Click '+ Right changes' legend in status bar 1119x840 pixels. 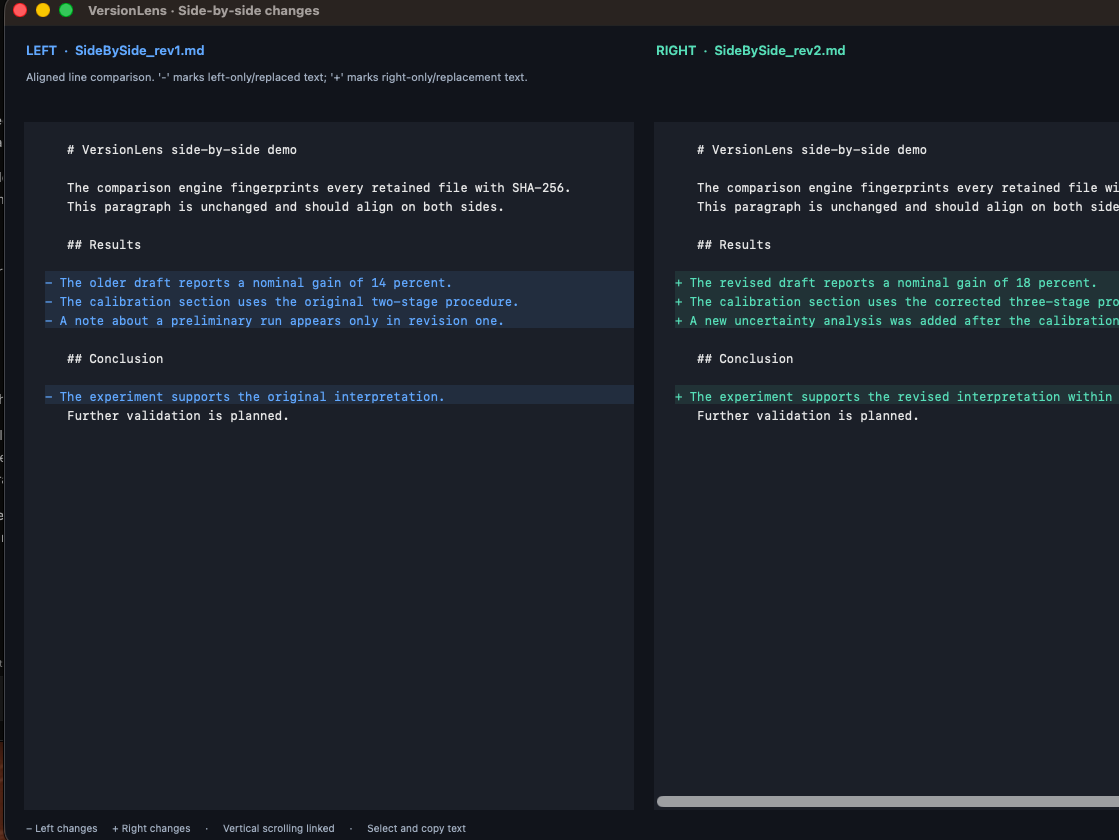151,829
